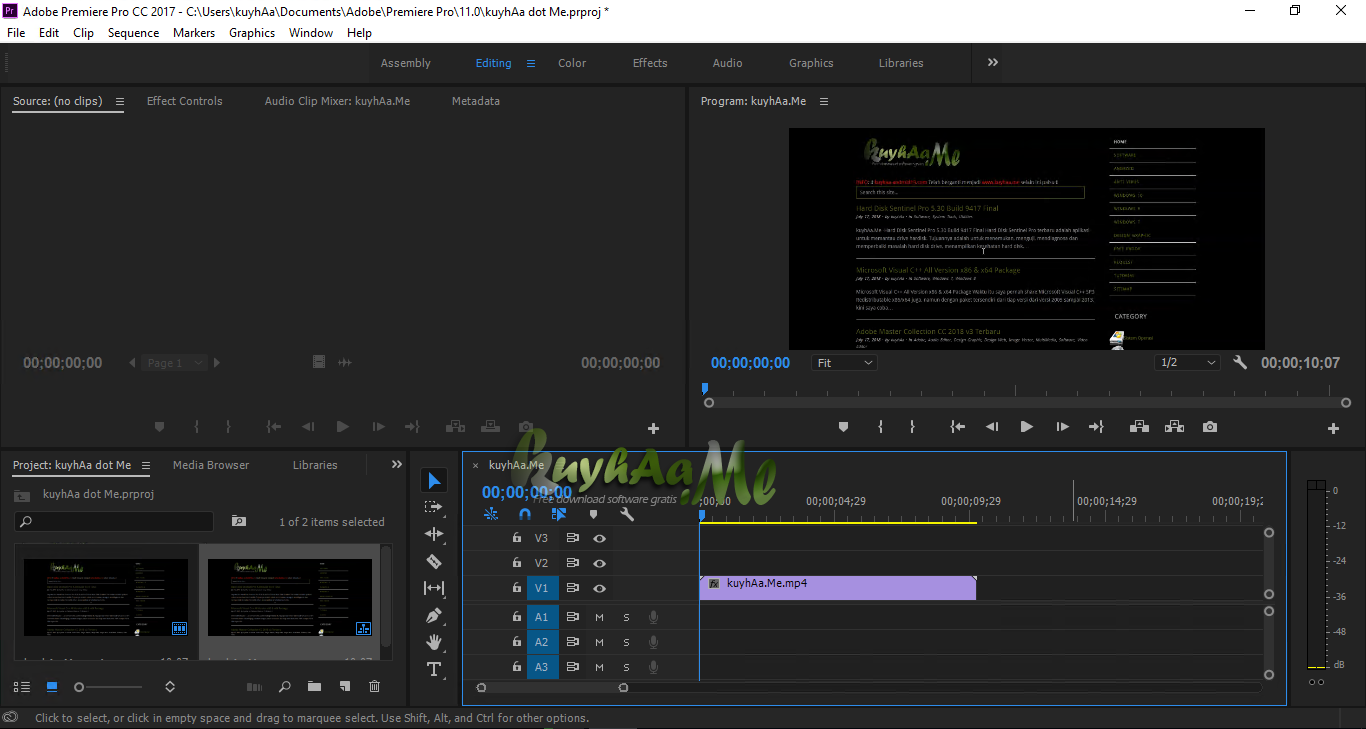Open the 1/2 playback resolution dropdown

click(1188, 363)
